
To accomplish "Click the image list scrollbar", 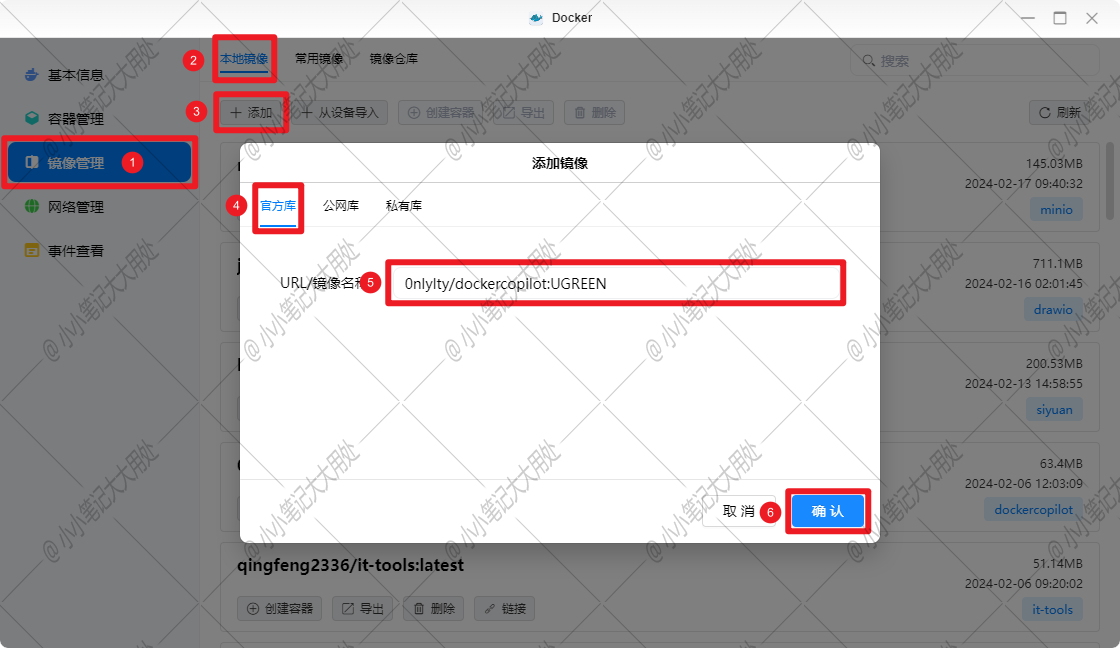I will tap(1110, 180).
